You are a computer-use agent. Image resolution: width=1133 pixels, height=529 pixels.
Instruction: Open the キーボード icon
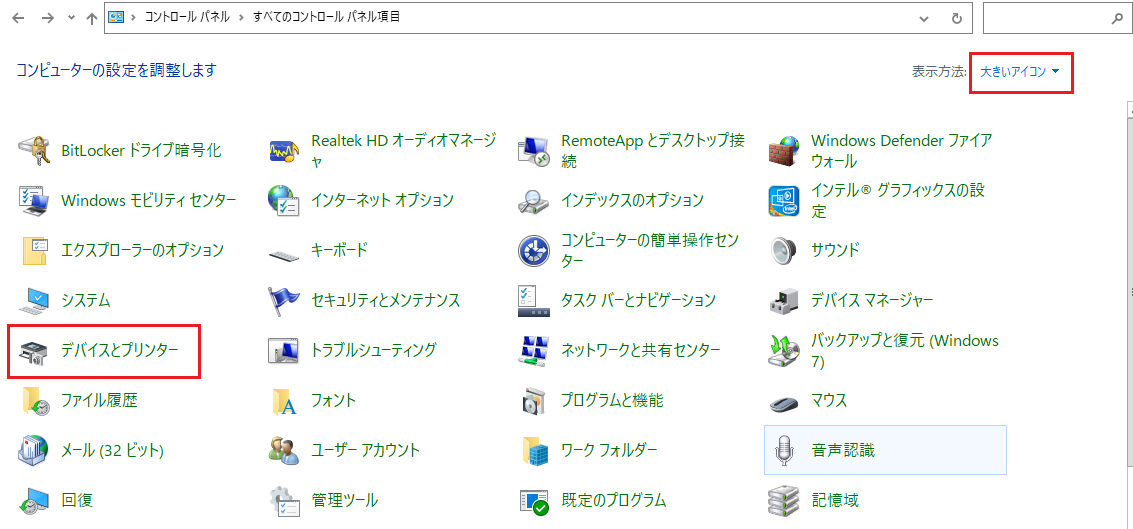(283, 253)
